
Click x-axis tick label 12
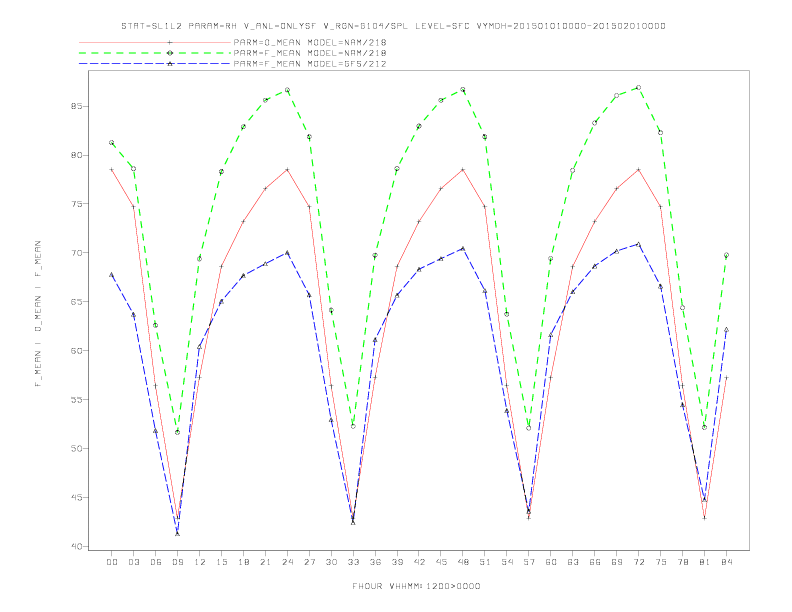tap(200, 562)
